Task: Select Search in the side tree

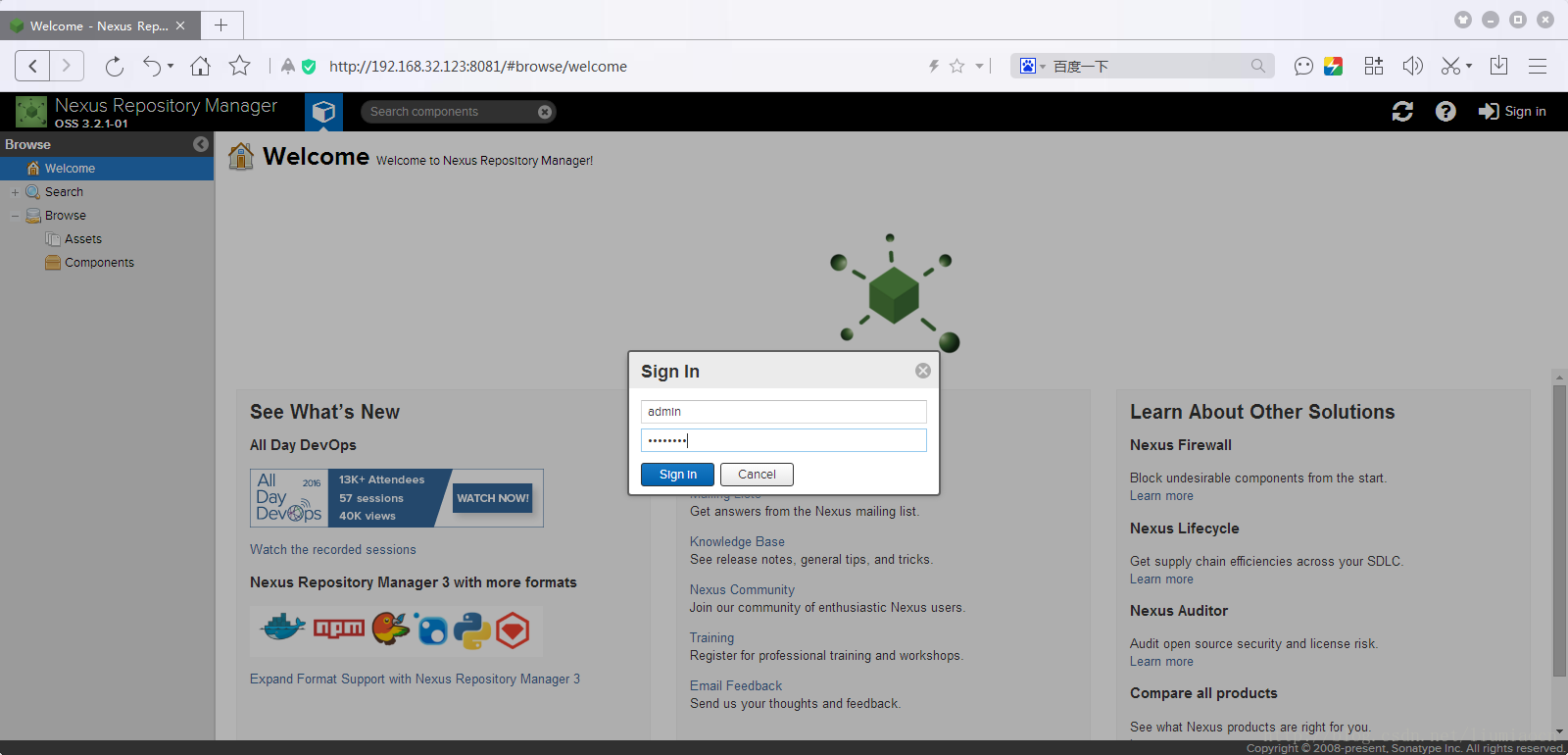Action: point(64,192)
